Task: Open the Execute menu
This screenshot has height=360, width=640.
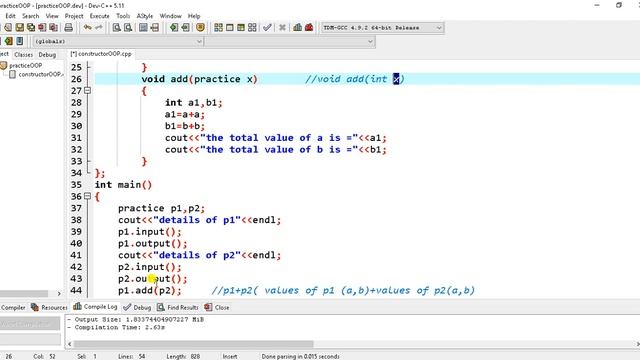Action: click(100, 16)
